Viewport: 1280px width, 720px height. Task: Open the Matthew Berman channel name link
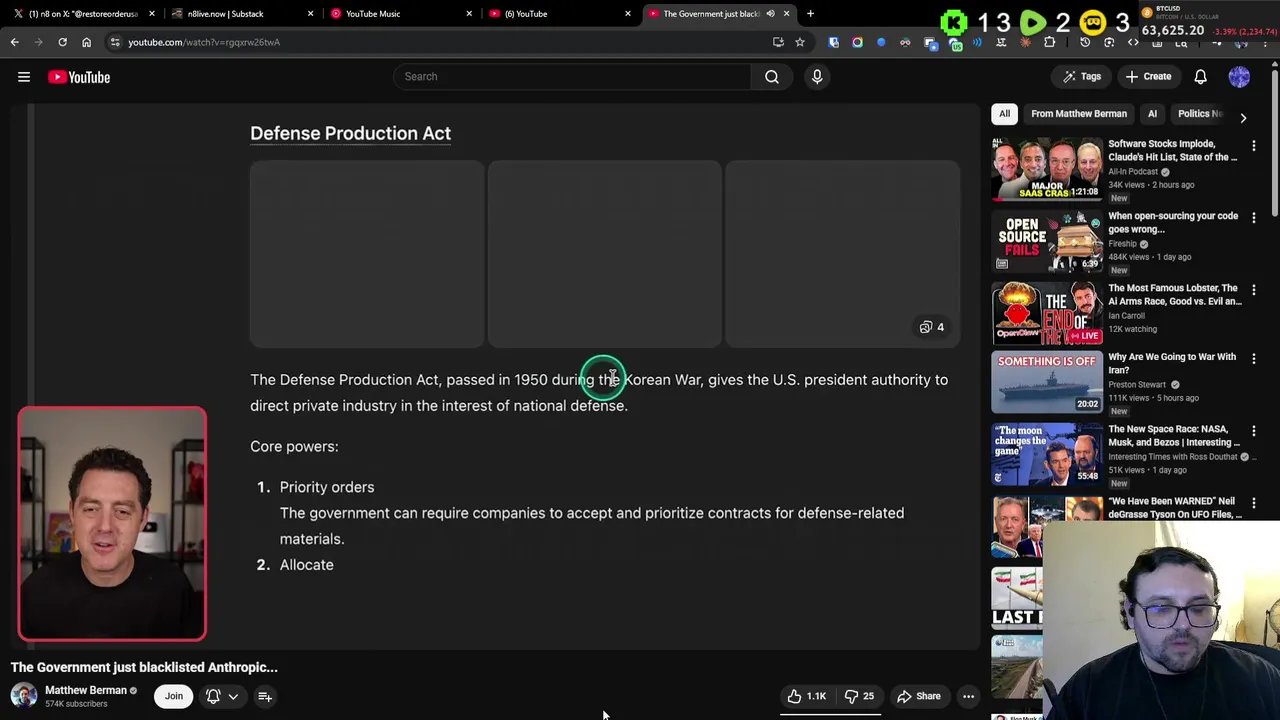pos(86,690)
